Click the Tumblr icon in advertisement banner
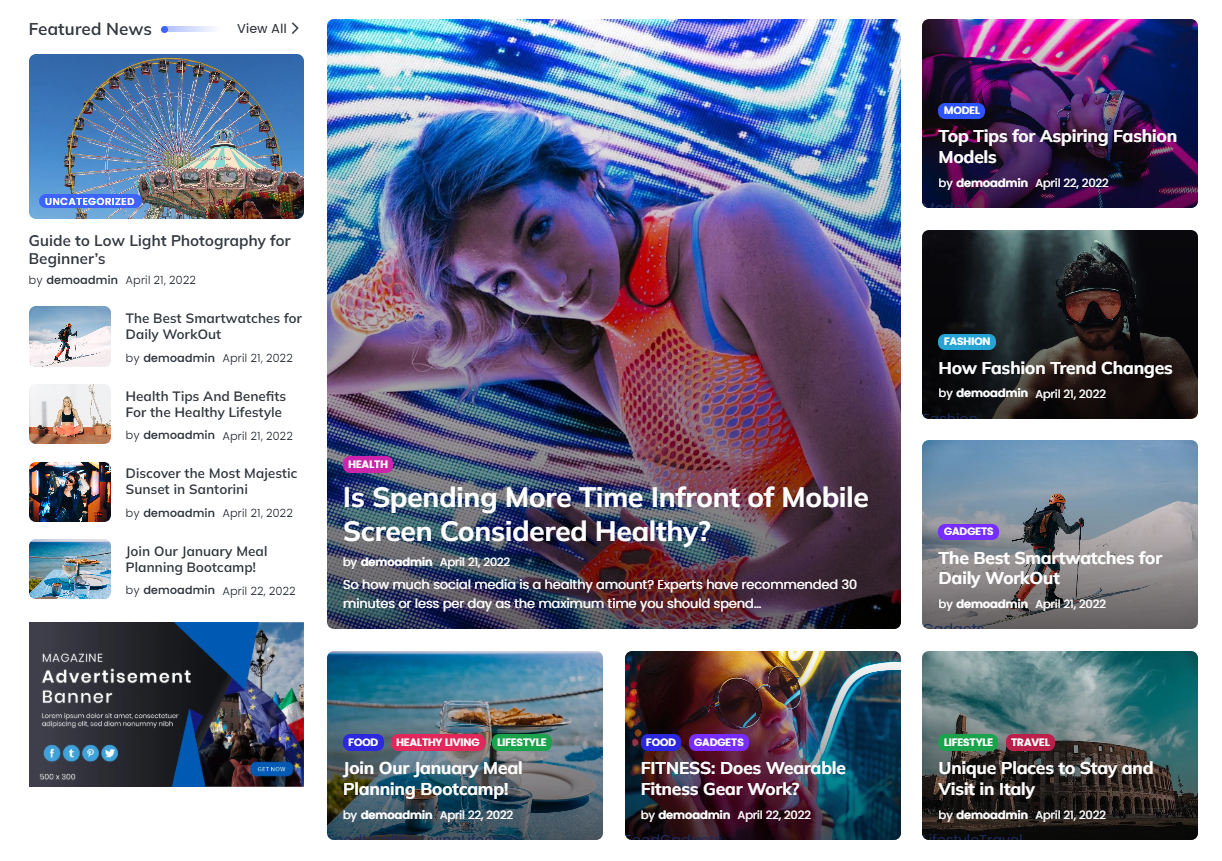Viewport: 1222px width, 861px height. [x=71, y=753]
